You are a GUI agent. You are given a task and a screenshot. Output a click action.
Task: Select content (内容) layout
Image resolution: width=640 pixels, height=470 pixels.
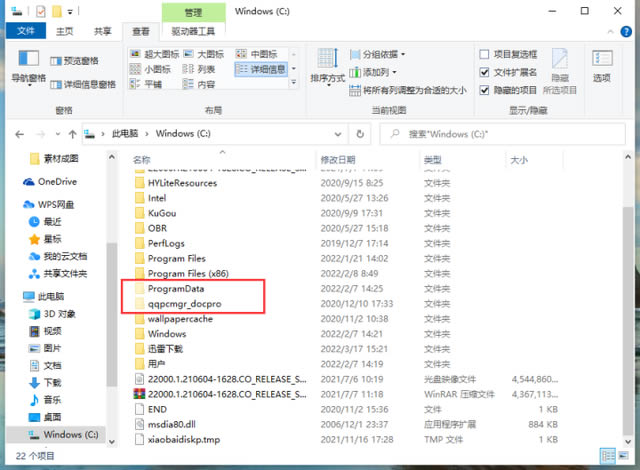click(x=198, y=84)
